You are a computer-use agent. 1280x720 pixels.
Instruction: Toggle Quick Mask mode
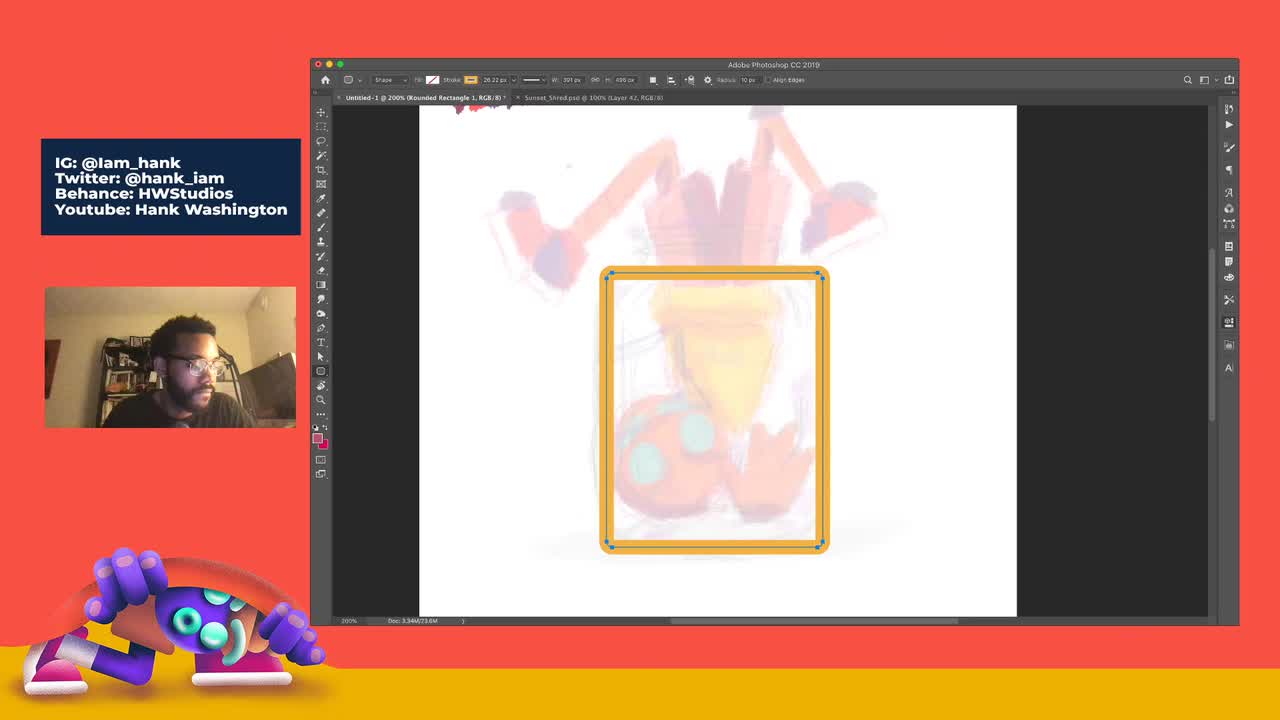point(321,460)
